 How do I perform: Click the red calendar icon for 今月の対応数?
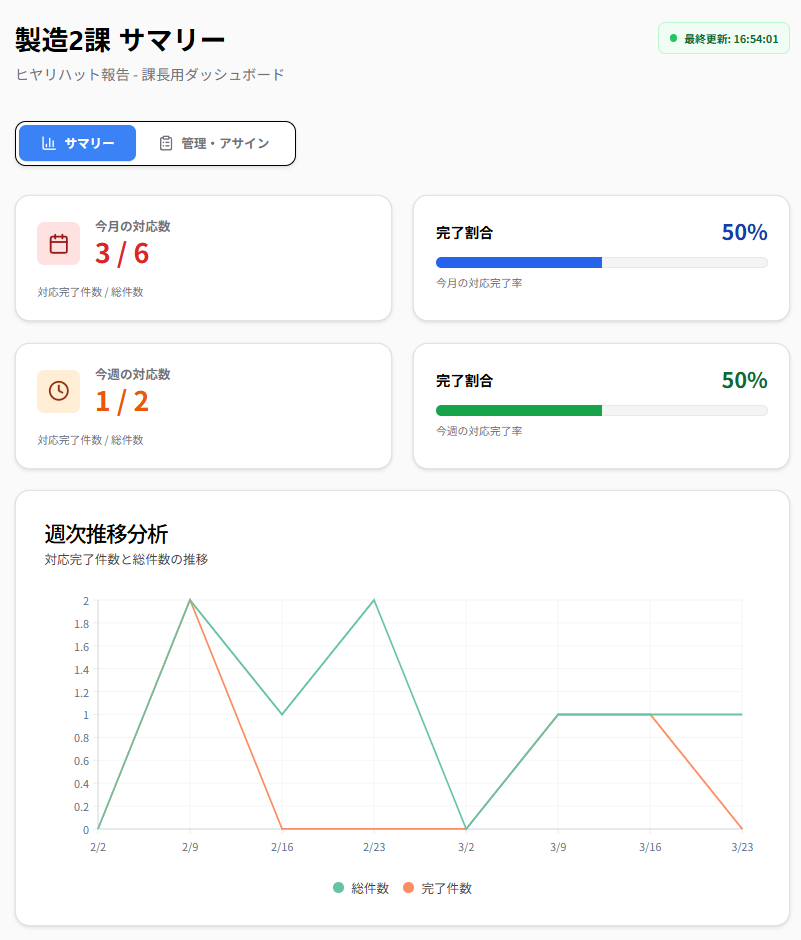(x=58, y=243)
